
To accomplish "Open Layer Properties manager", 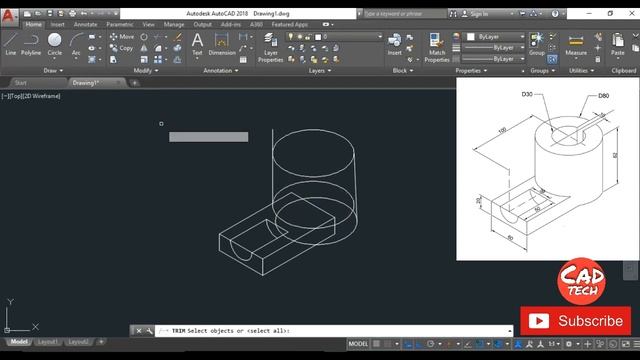I will (270, 47).
